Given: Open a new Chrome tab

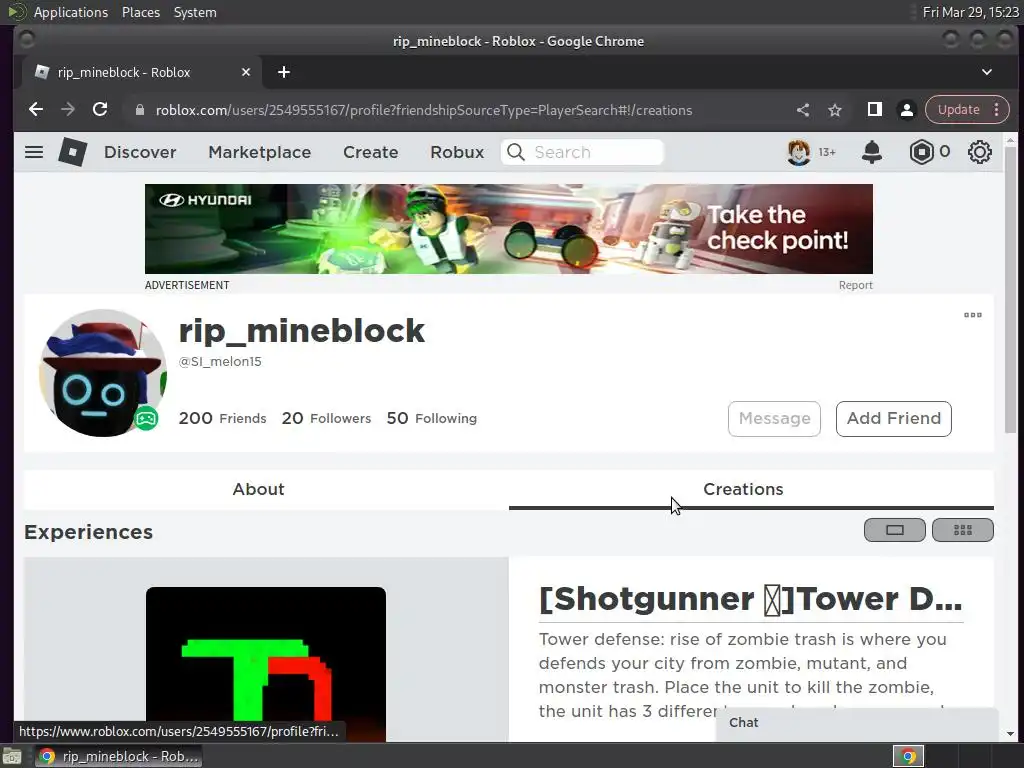Looking at the screenshot, I should point(283,72).
